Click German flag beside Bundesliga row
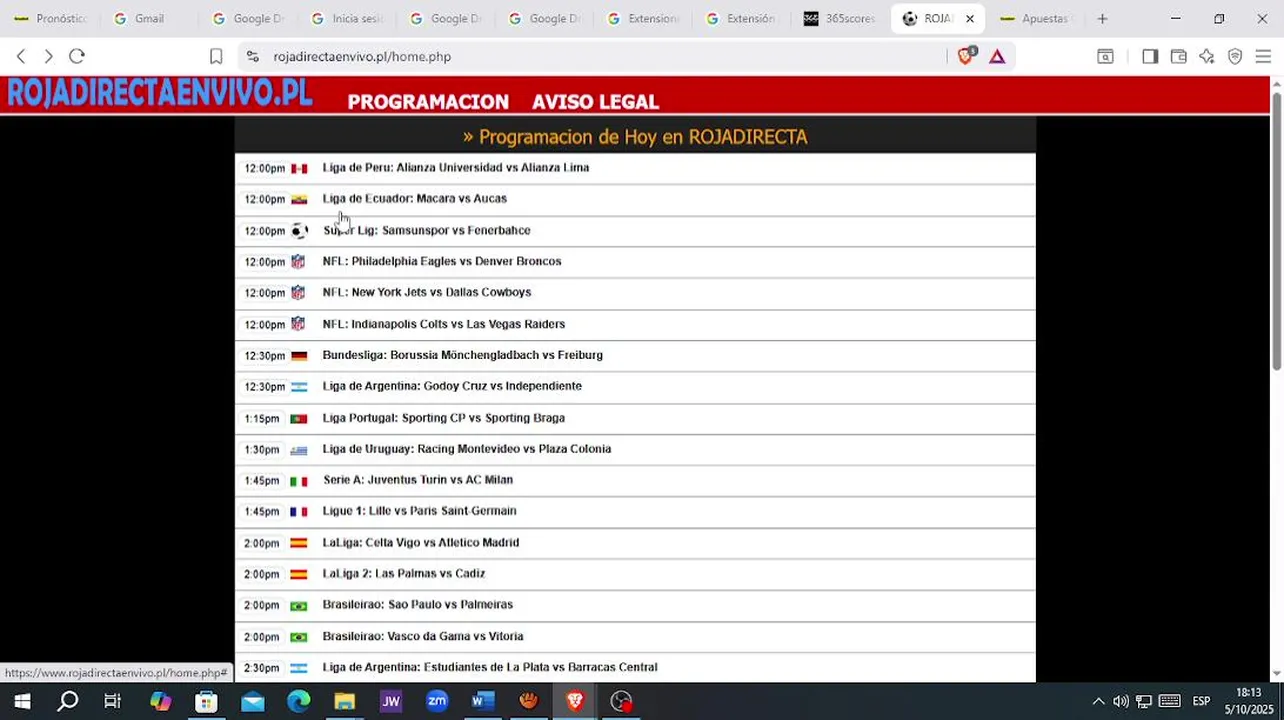 pos(299,355)
